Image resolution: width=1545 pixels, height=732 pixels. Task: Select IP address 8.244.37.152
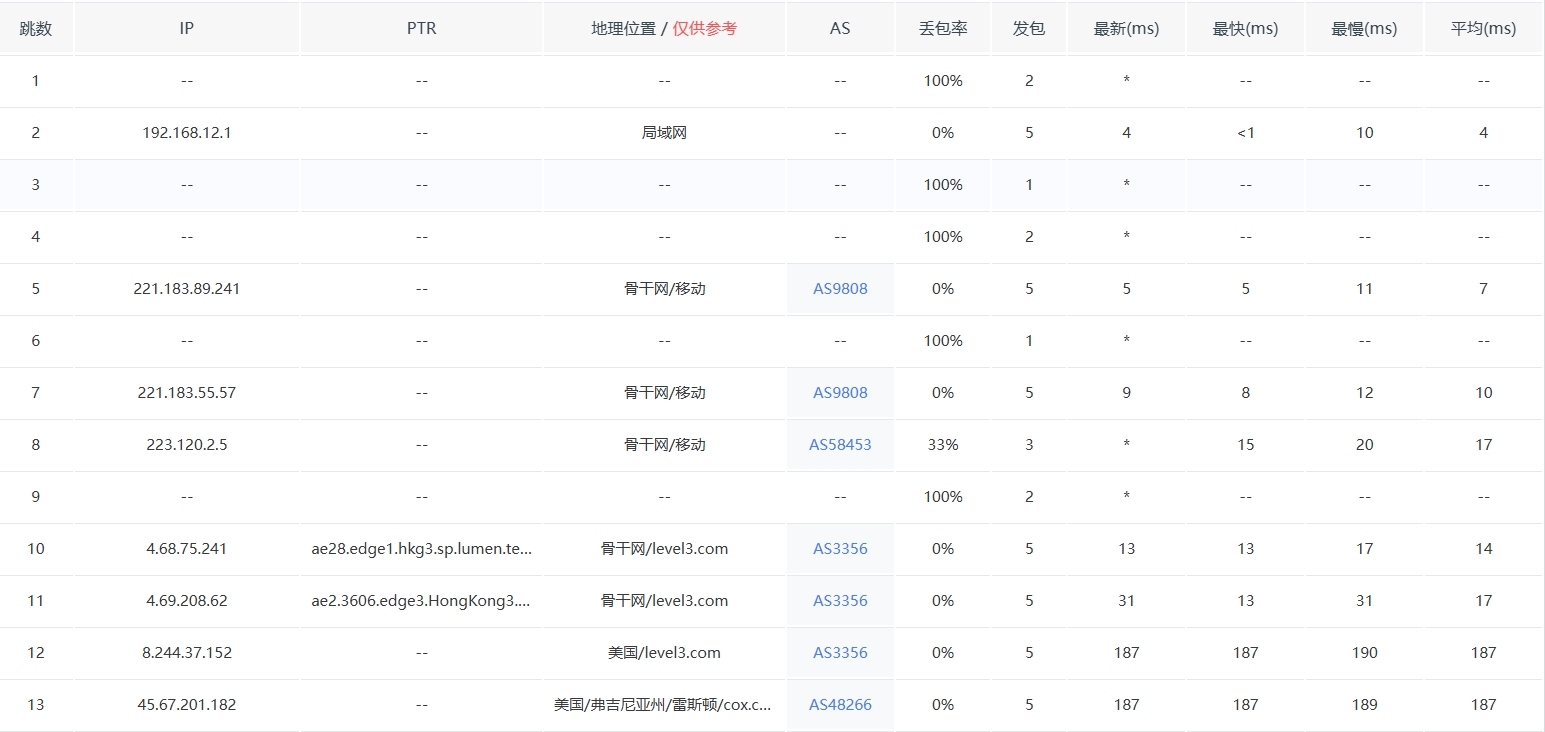point(187,653)
